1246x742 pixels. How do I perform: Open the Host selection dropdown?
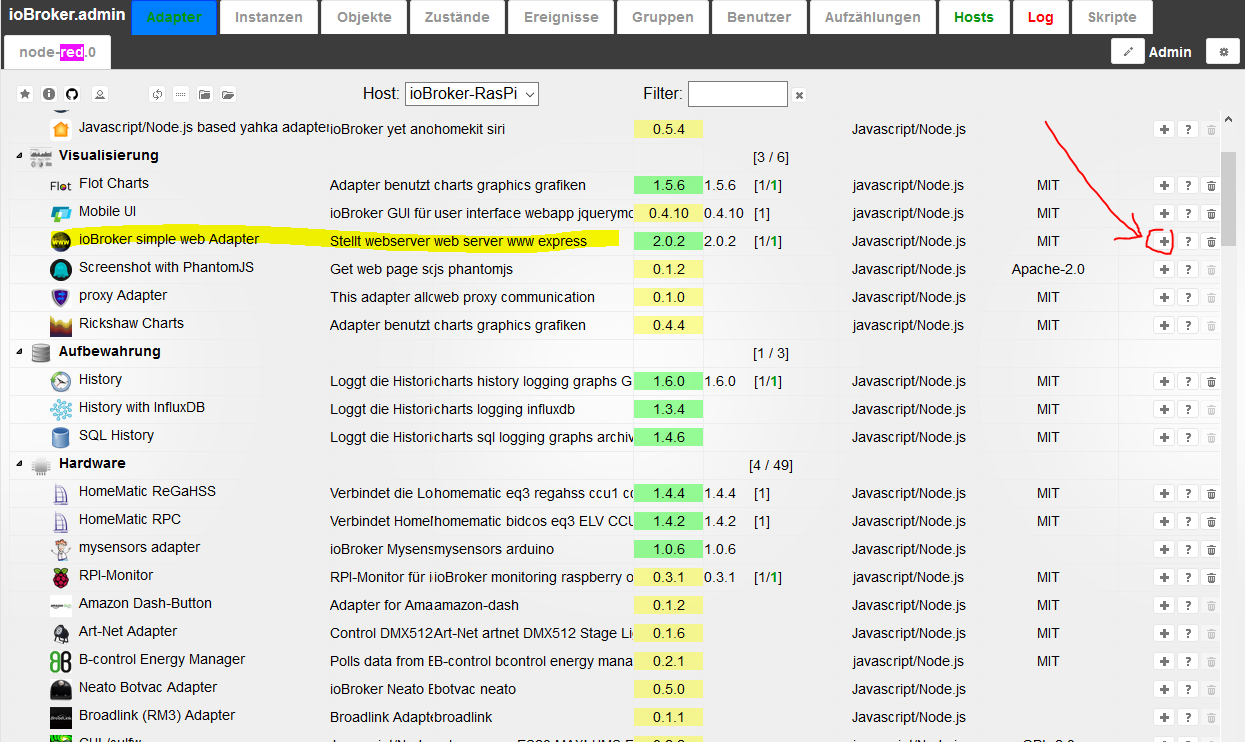tap(472, 94)
